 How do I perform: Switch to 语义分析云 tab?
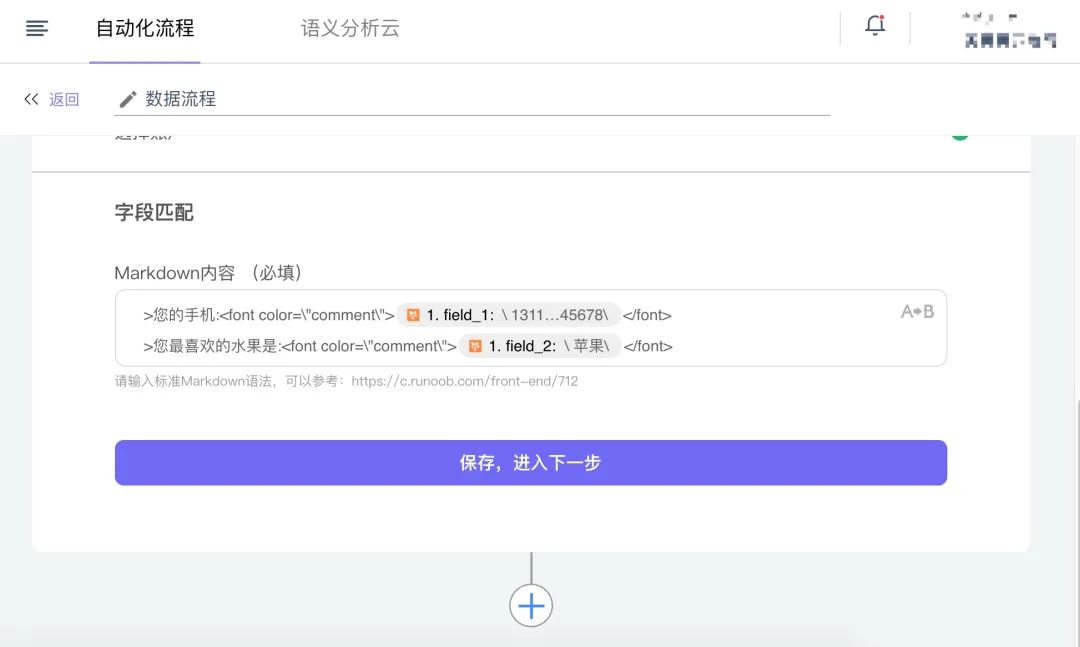coord(350,28)
